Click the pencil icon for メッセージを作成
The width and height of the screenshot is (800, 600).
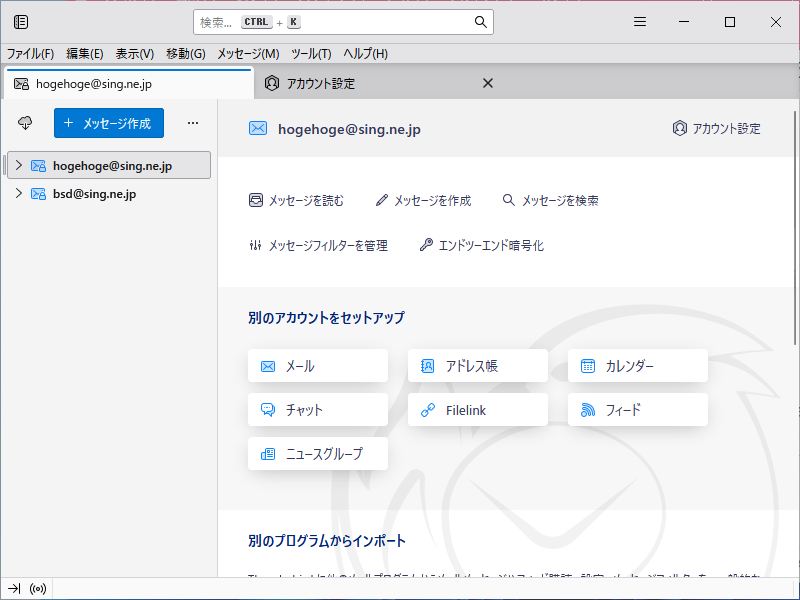[x=382, y=200]
